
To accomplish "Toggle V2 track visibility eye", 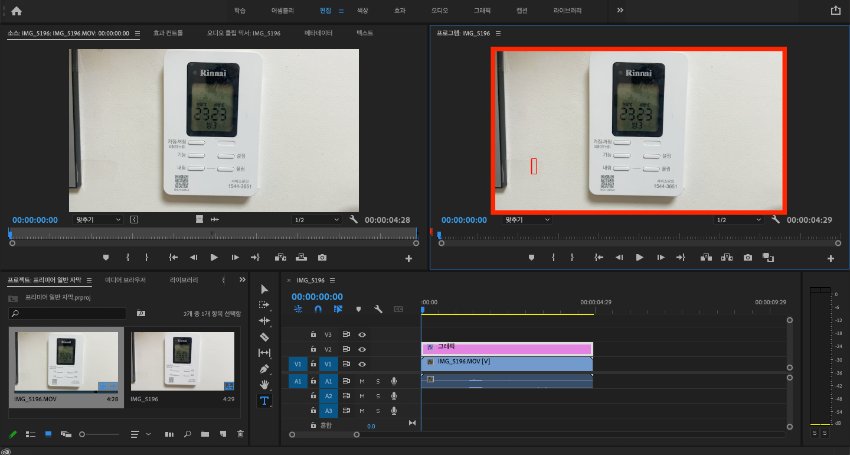I will [x=362, y=349].
